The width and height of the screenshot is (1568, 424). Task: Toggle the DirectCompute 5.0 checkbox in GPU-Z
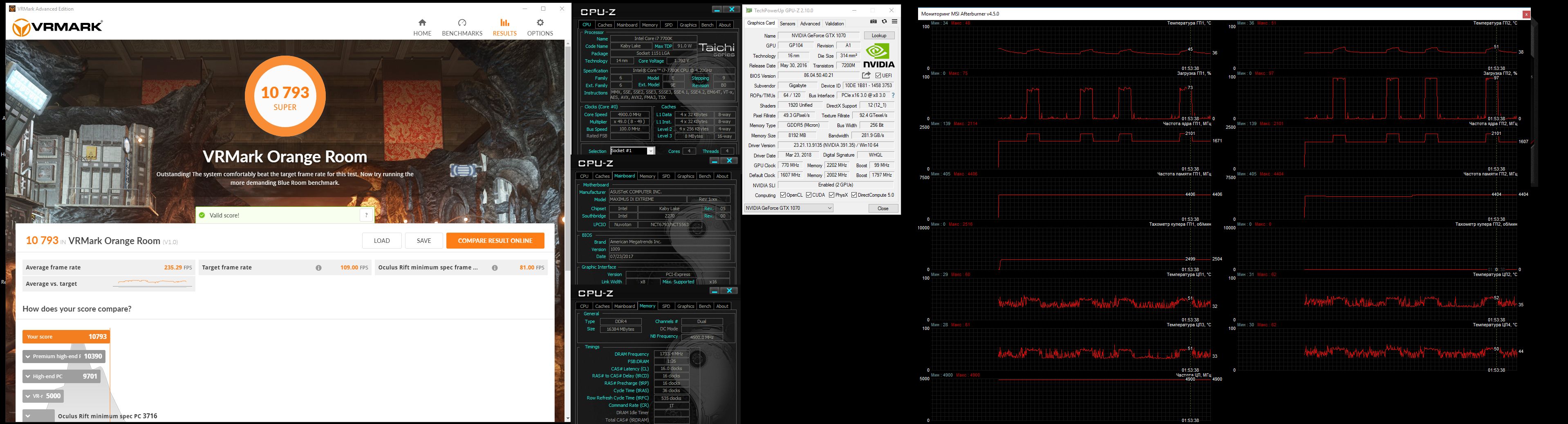(x=854, y=195)
